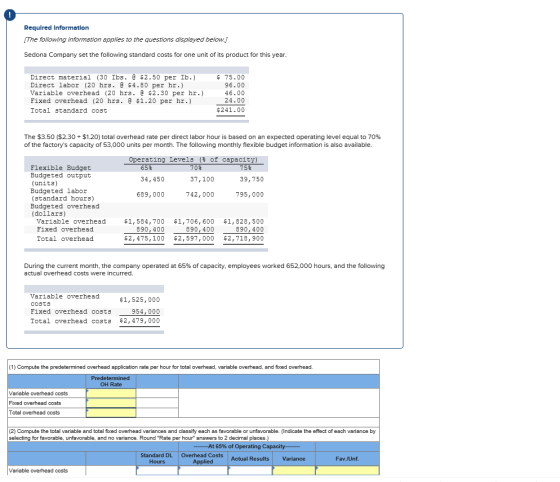Click the Fav./Unf. column header
The width and height of the screenshot is (560, 482).
tap(347, 458)
